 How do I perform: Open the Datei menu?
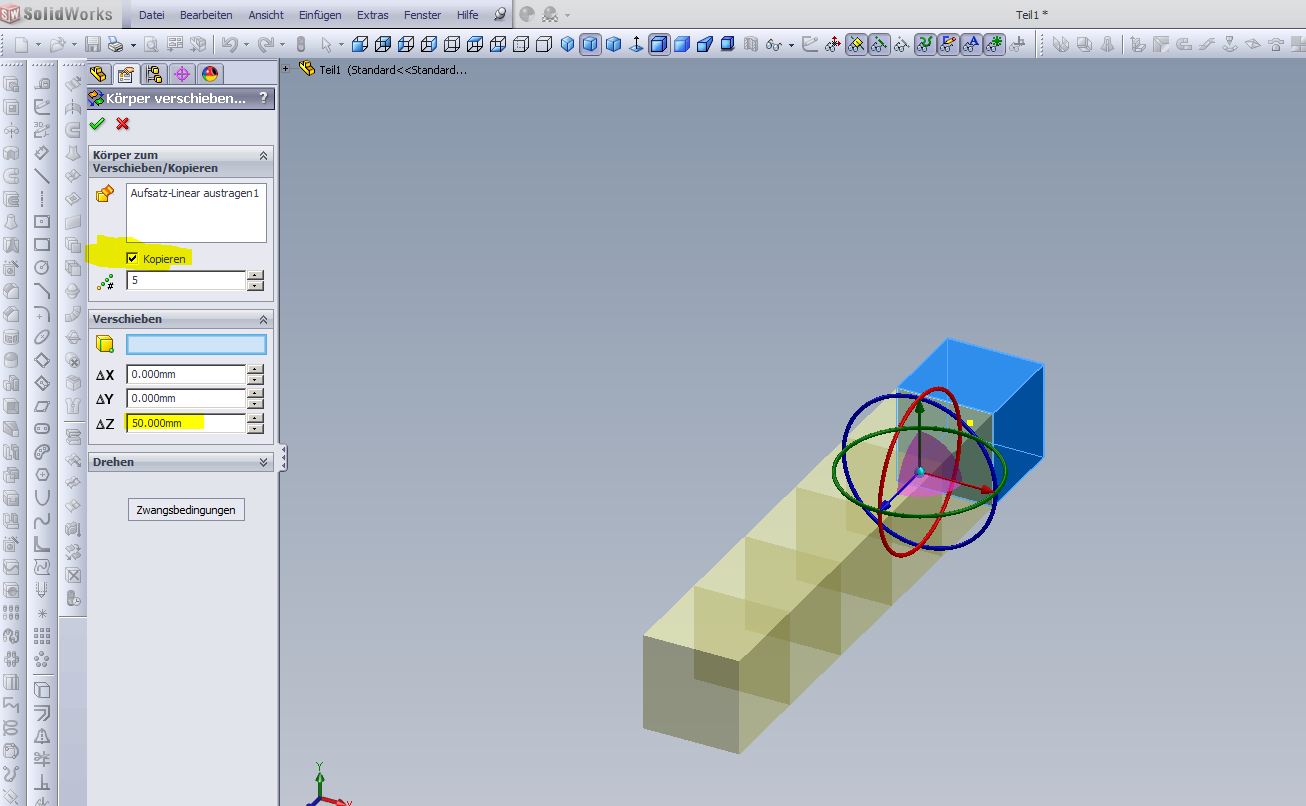pos(152,15)
